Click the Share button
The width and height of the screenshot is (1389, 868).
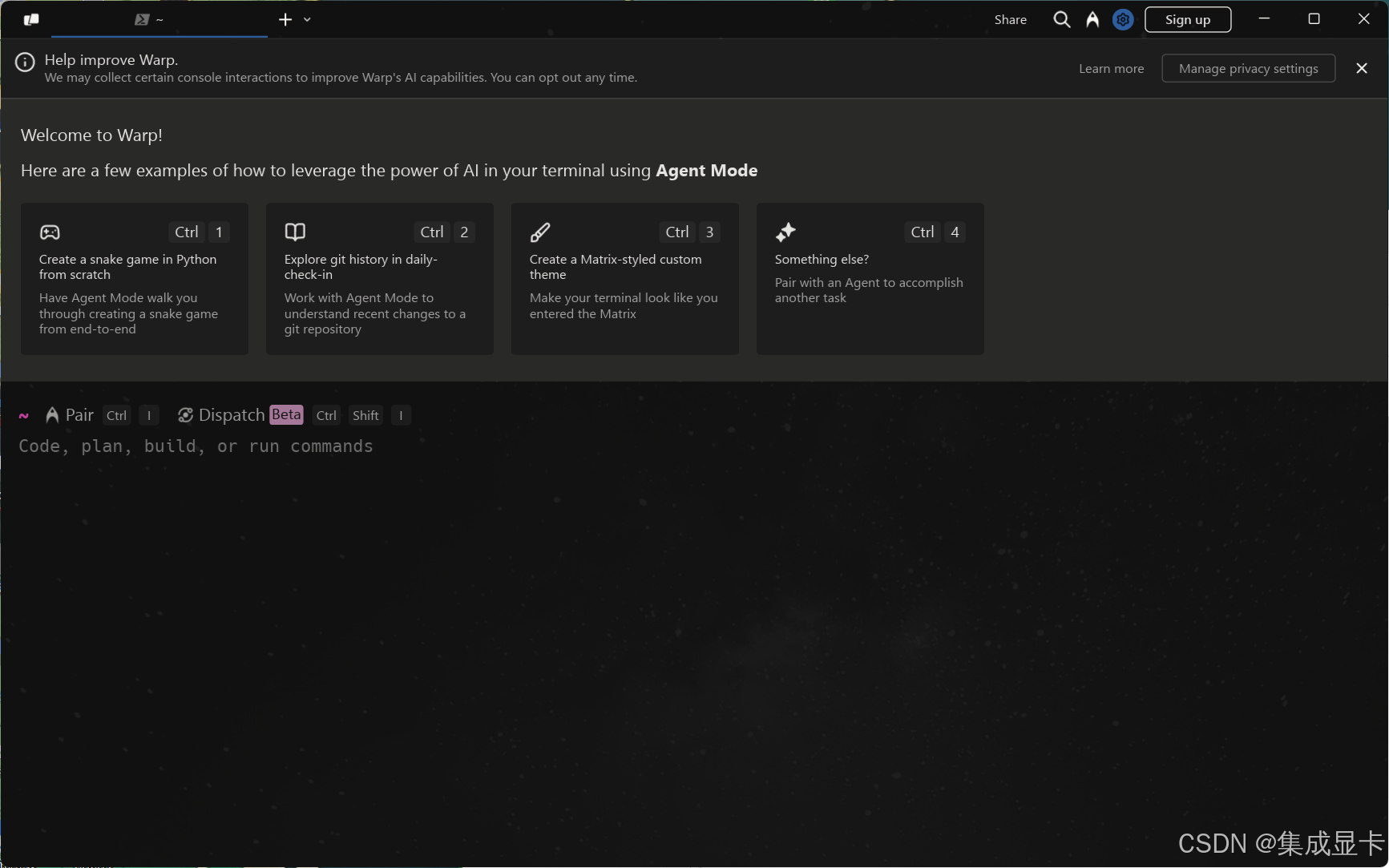[x=1010, y=19]
